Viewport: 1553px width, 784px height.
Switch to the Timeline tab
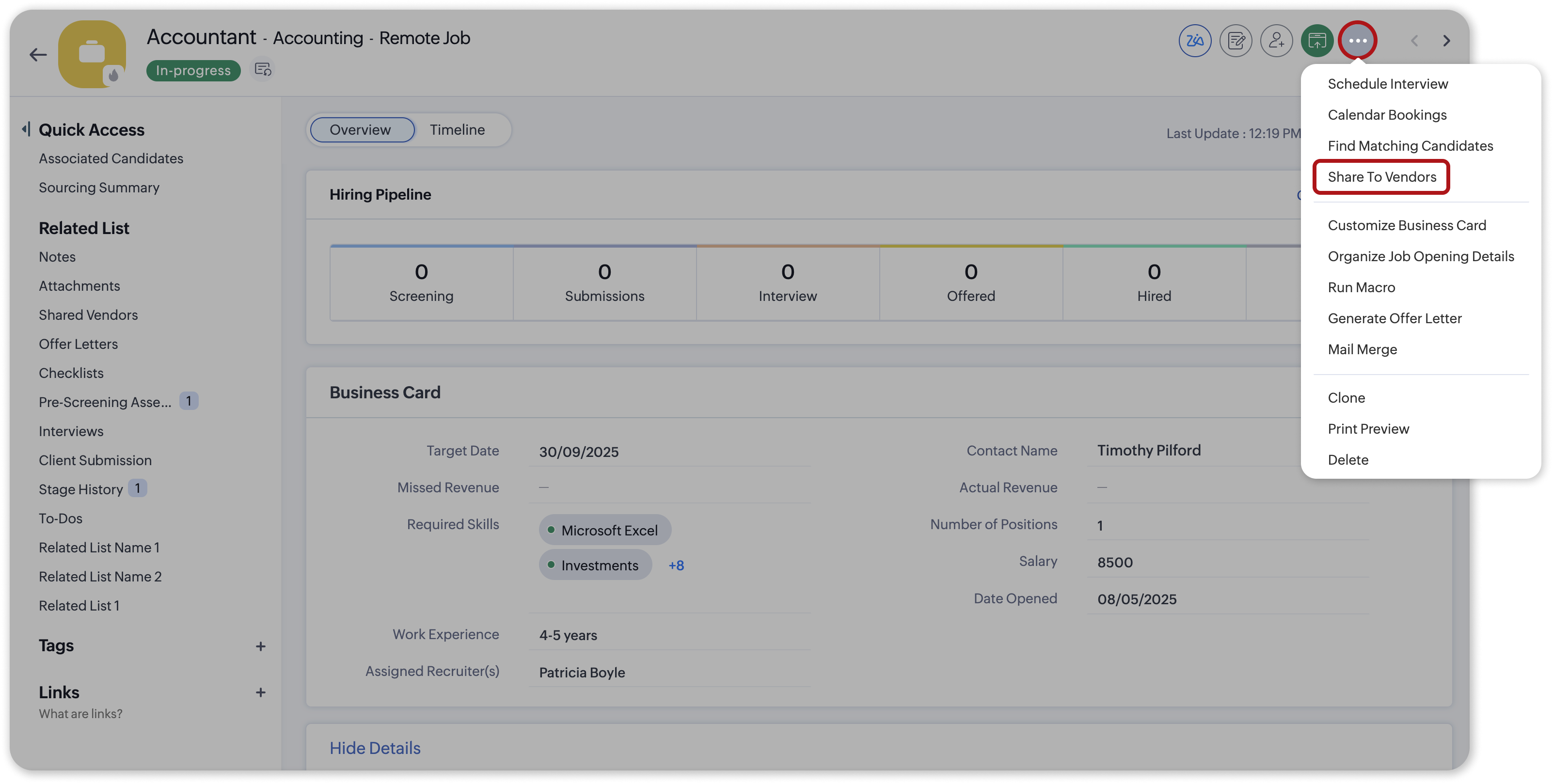[x=457, y=129]
